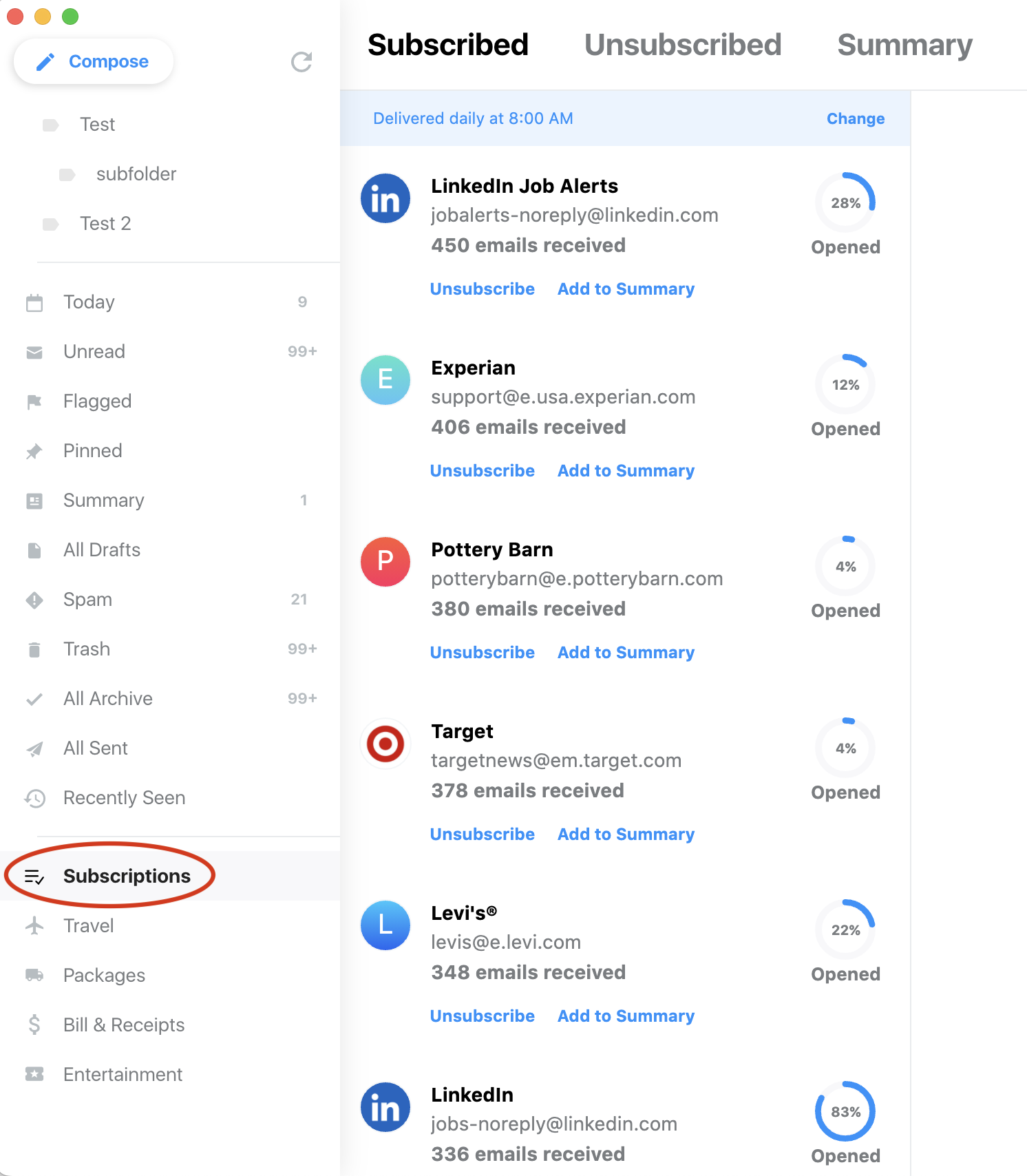Screen dimensions: 1027x1176
Task: Add Experian to Summary
Action: tap(626, 471)
